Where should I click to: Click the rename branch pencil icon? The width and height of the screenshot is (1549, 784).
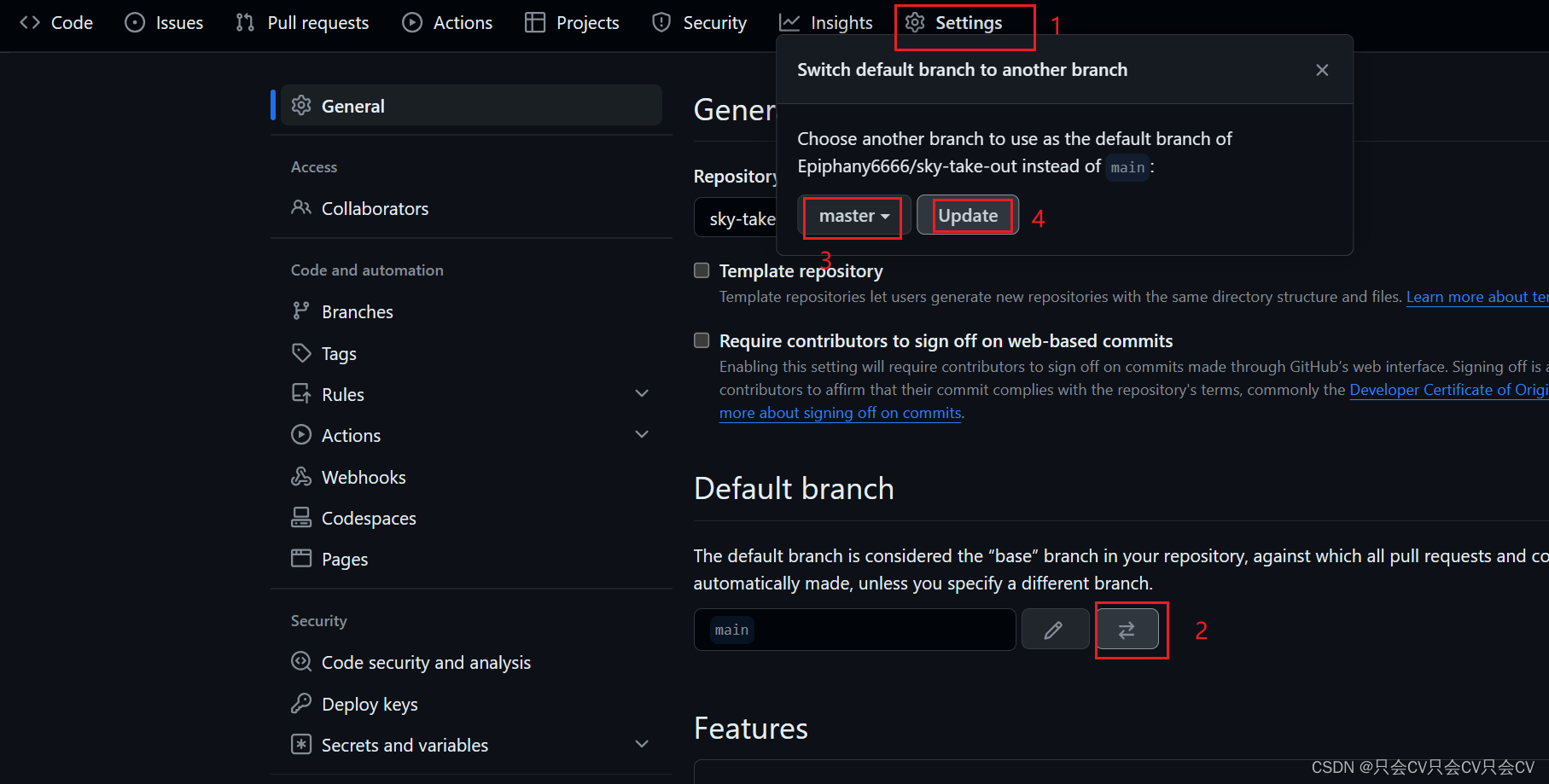pyautogui.click(x=1054, y=630)
